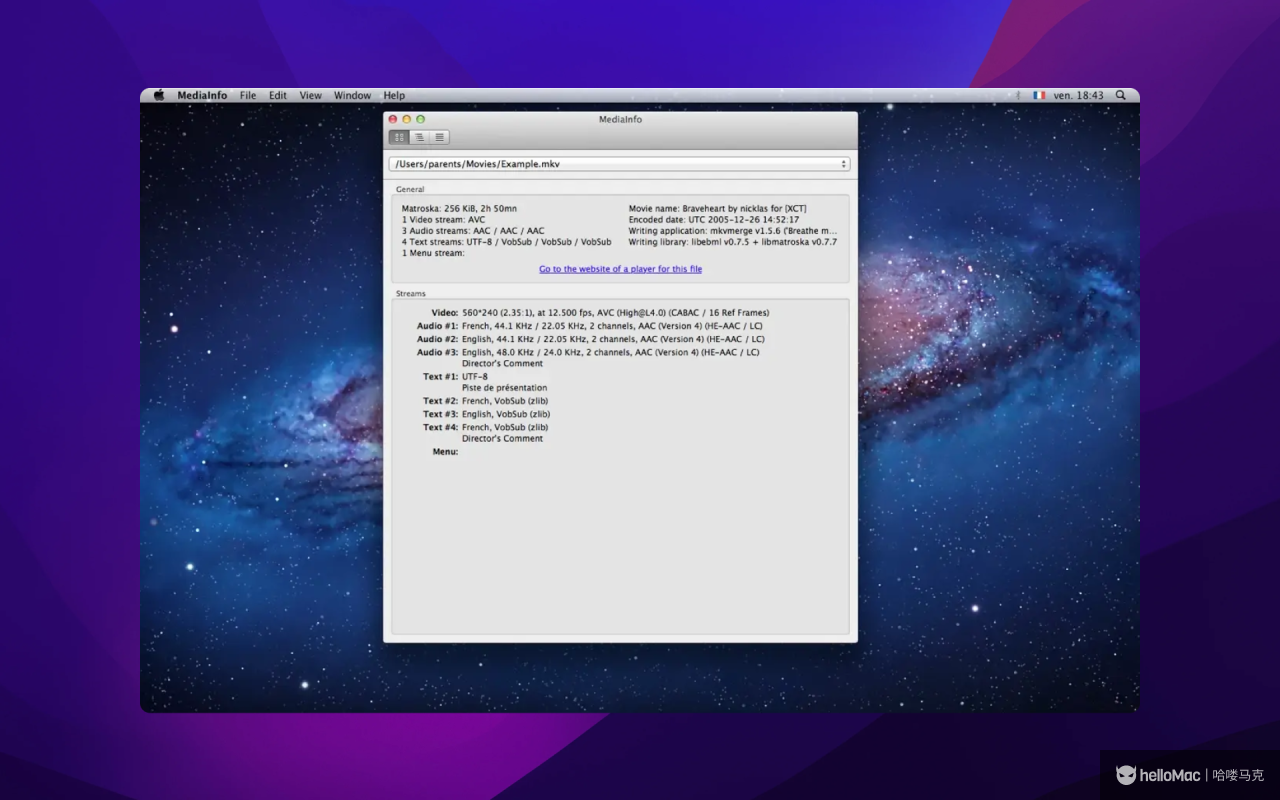Switch to the Tree view toolbar button
1280x800 pixels.
click(x=419, y=137)
